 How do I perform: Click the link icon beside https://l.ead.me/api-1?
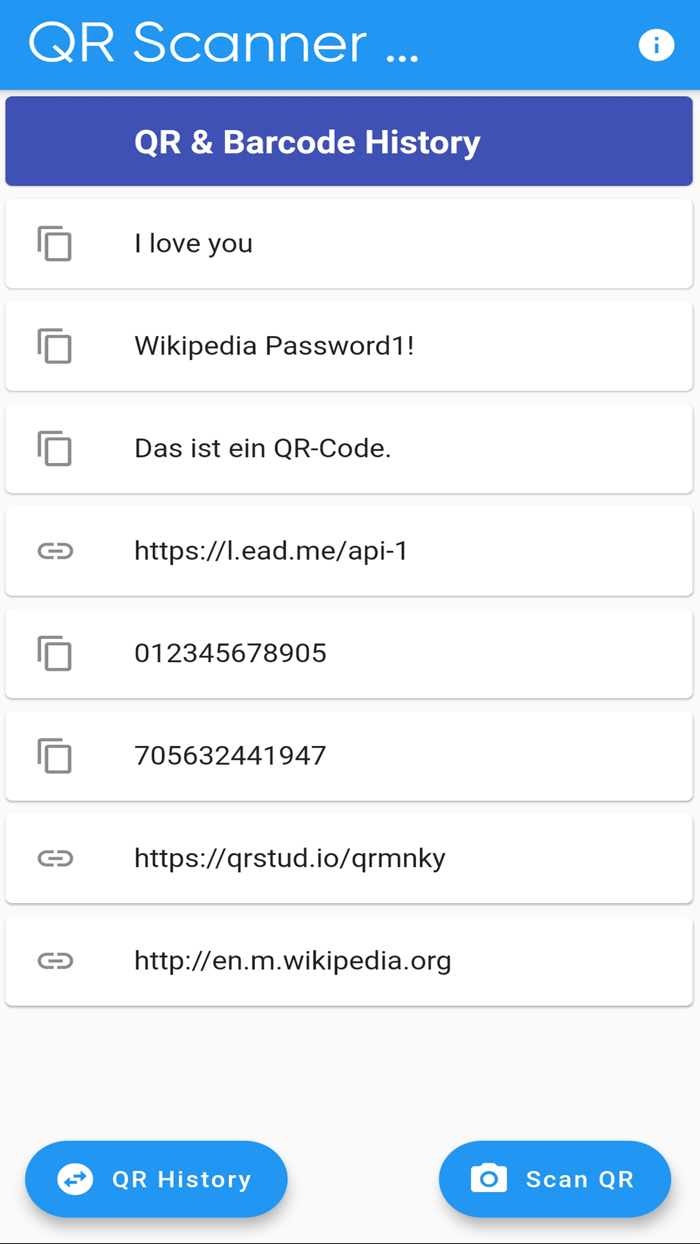click(x=57, y=551)
